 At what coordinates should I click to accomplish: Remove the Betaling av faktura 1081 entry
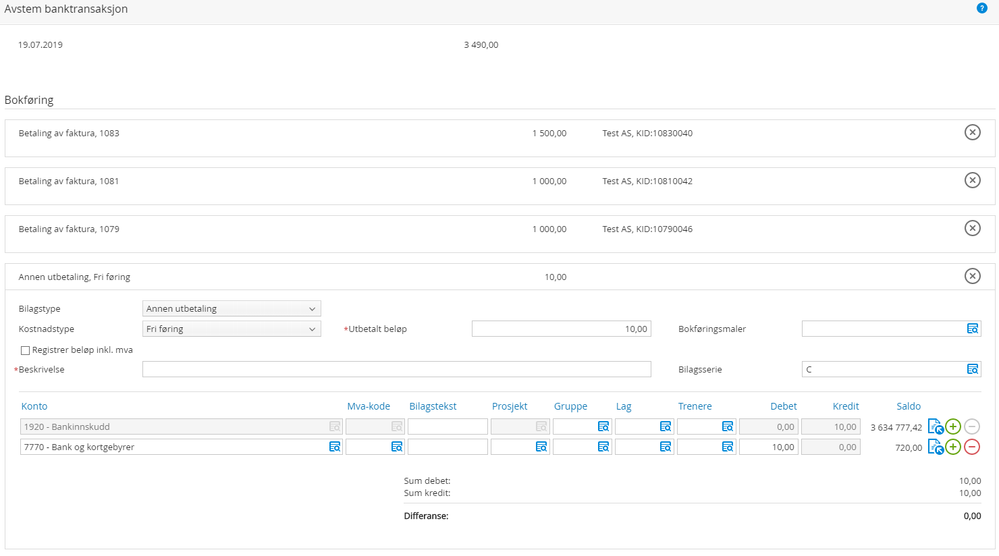point(972,180)
